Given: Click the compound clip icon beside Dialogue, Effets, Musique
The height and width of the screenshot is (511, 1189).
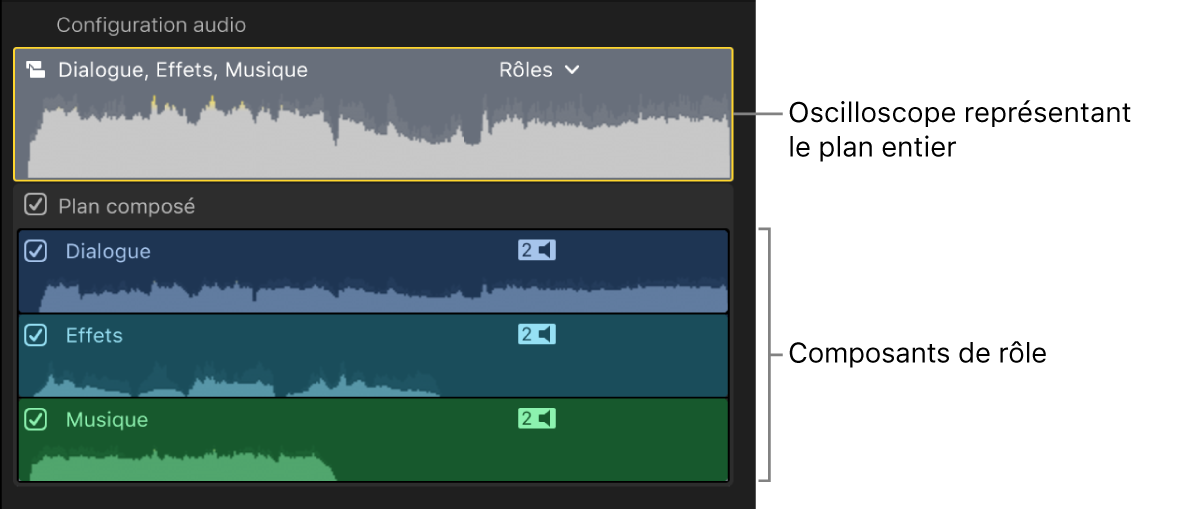Looking at the screenshot, I should point(35,70).
